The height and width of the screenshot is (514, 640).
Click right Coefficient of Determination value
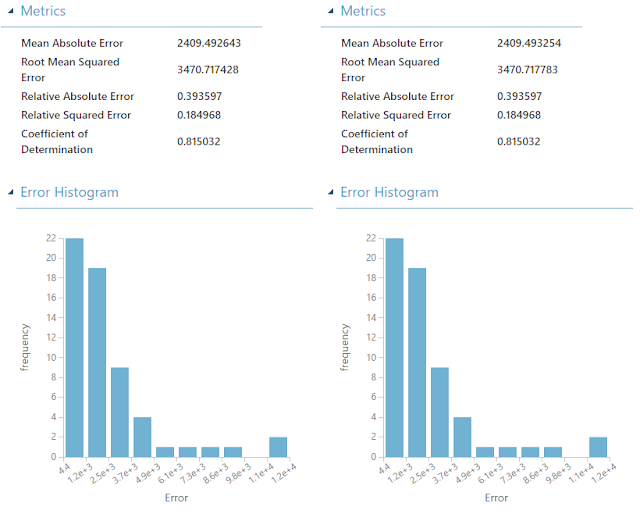click(x=519, y=142)
